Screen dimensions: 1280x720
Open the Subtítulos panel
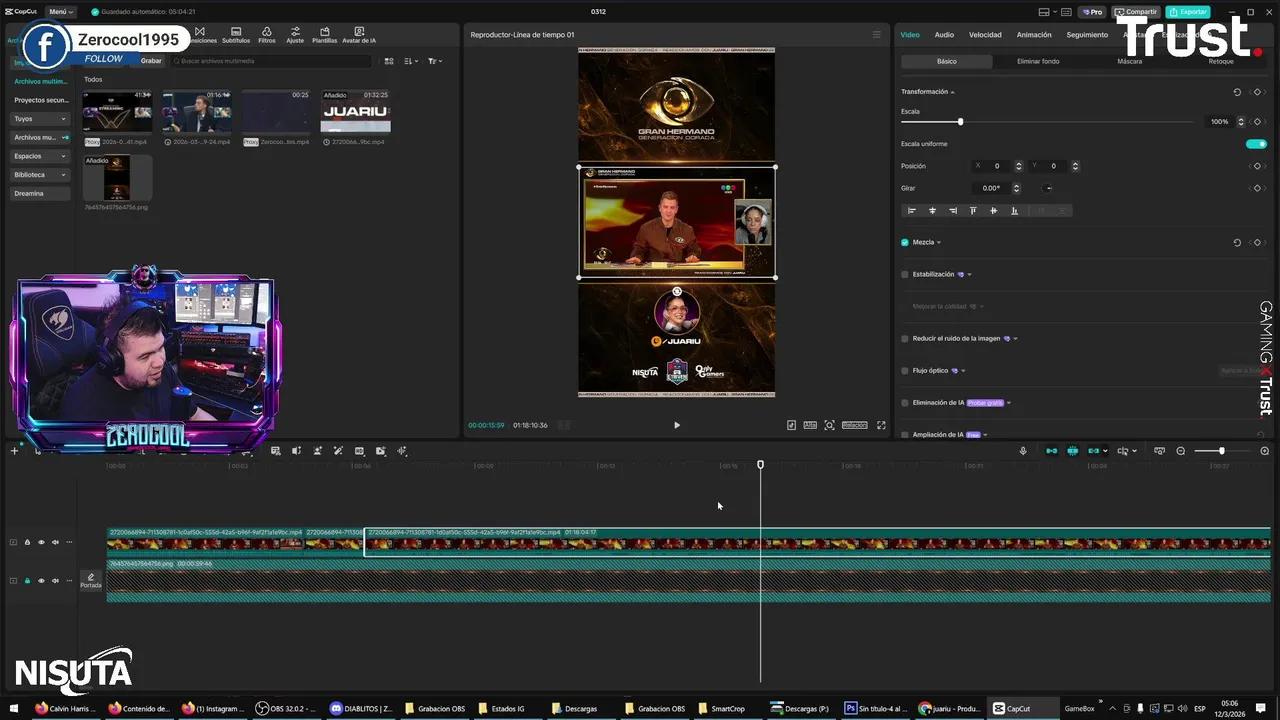(x=236, y=35)
